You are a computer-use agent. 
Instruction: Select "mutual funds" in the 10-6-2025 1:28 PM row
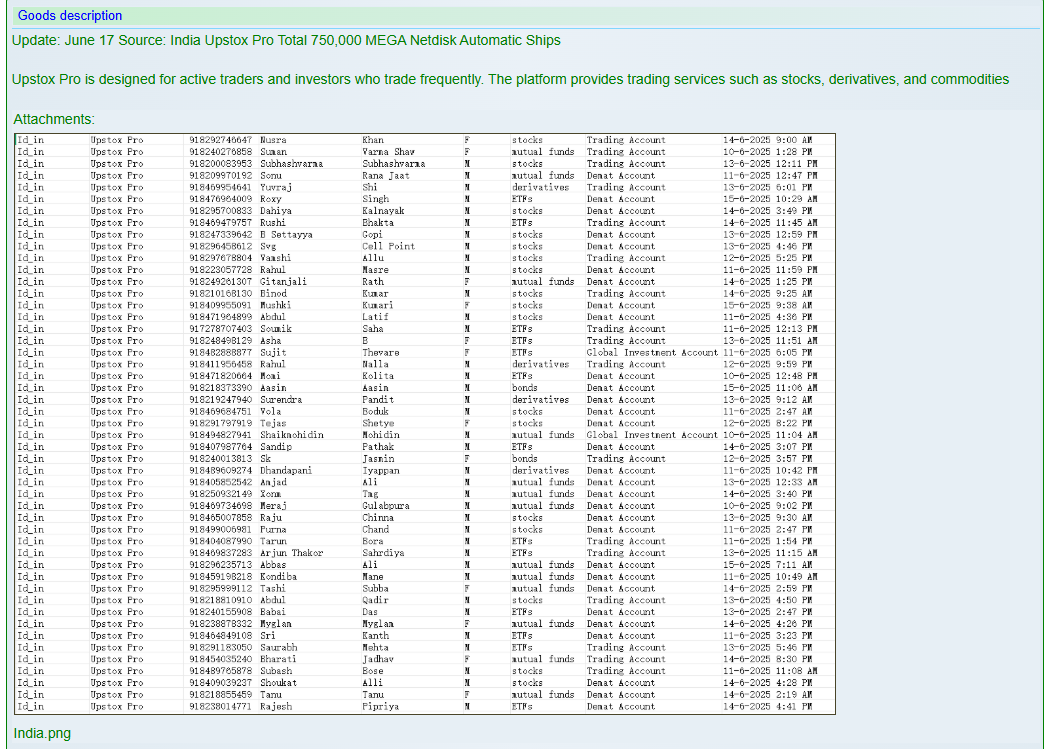point(542,152)
